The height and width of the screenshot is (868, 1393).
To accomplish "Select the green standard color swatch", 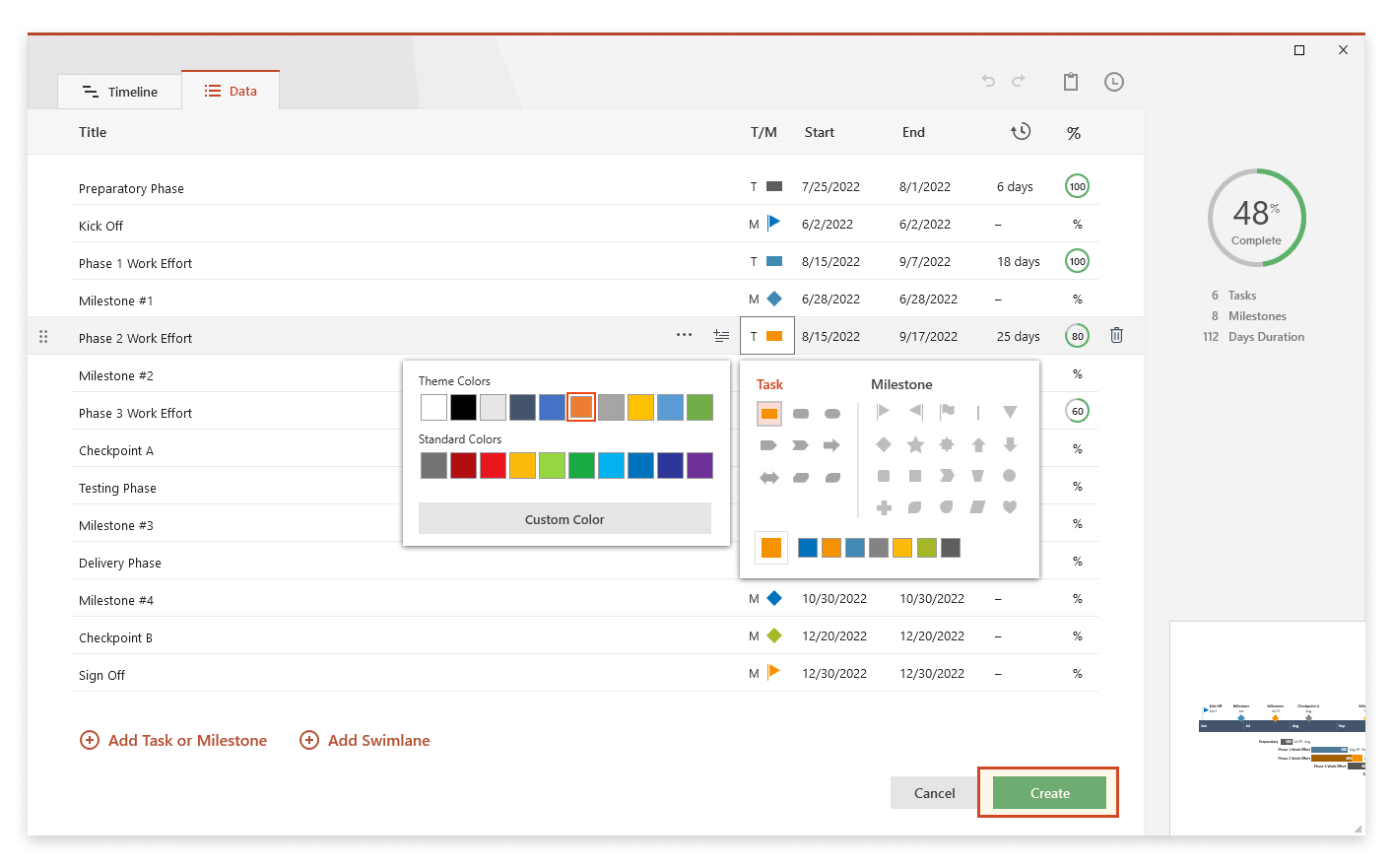I will click(x=581, y=465).
